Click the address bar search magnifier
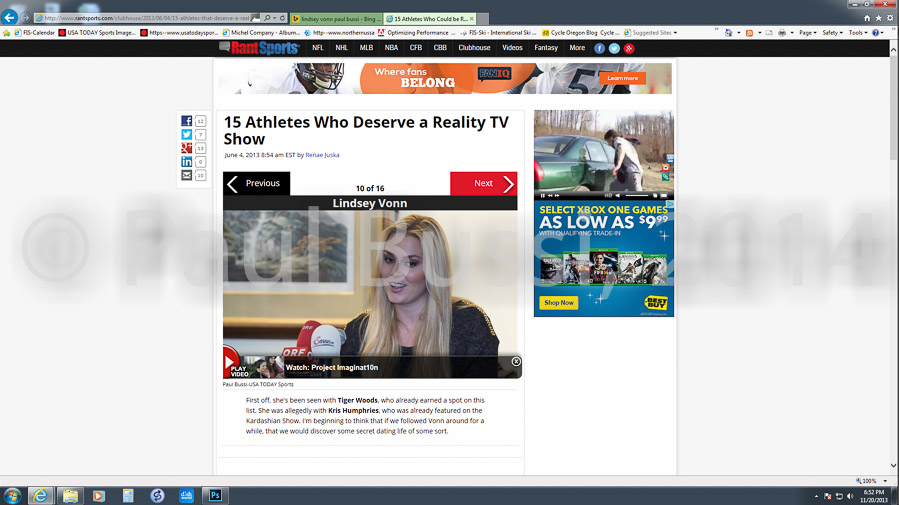Viewport: 899px width, 505px height. tap(267, 18)
